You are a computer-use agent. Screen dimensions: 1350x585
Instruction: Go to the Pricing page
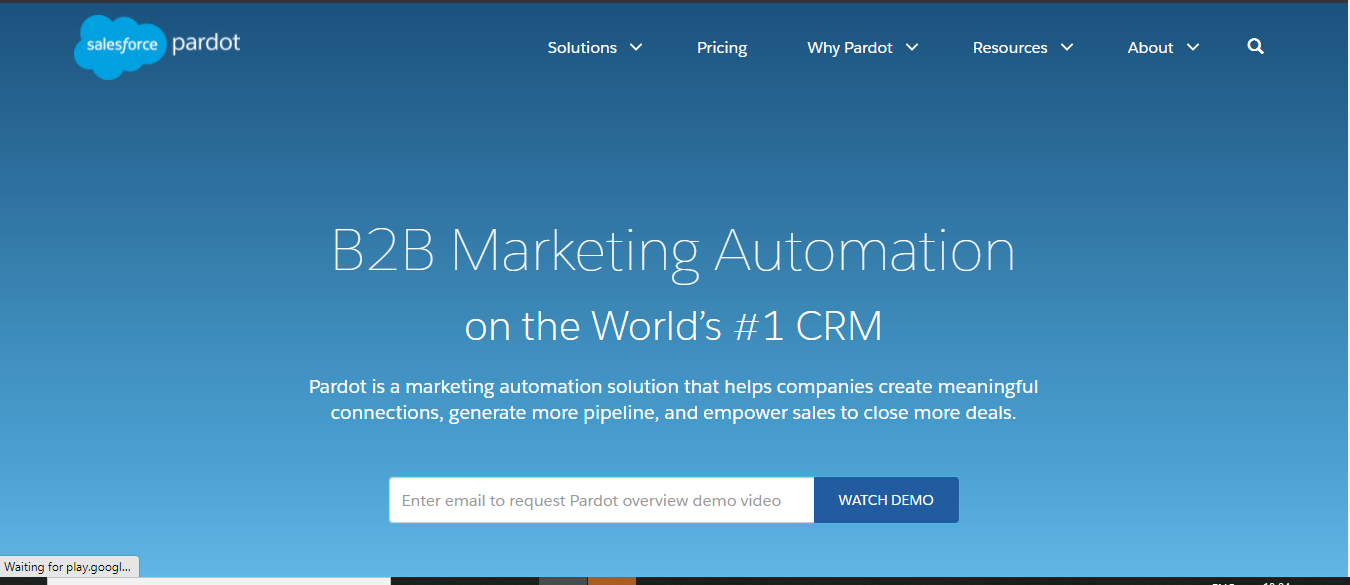click(x=722, y=47)
